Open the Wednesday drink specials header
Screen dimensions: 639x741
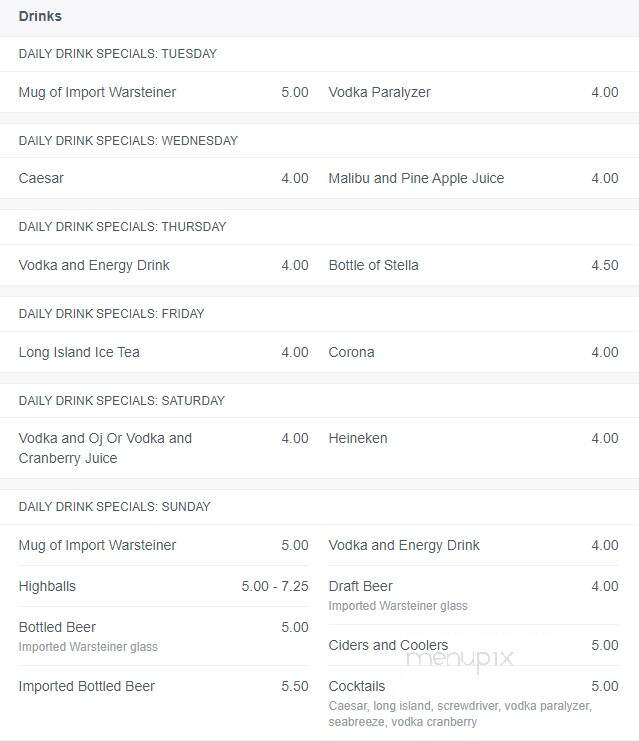[128, 141]
